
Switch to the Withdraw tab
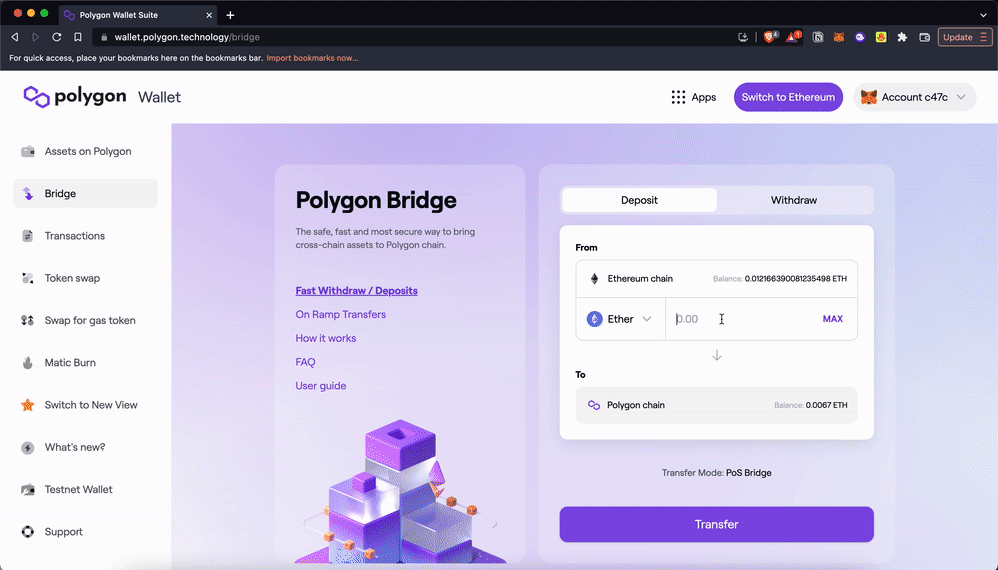[794, 200]
